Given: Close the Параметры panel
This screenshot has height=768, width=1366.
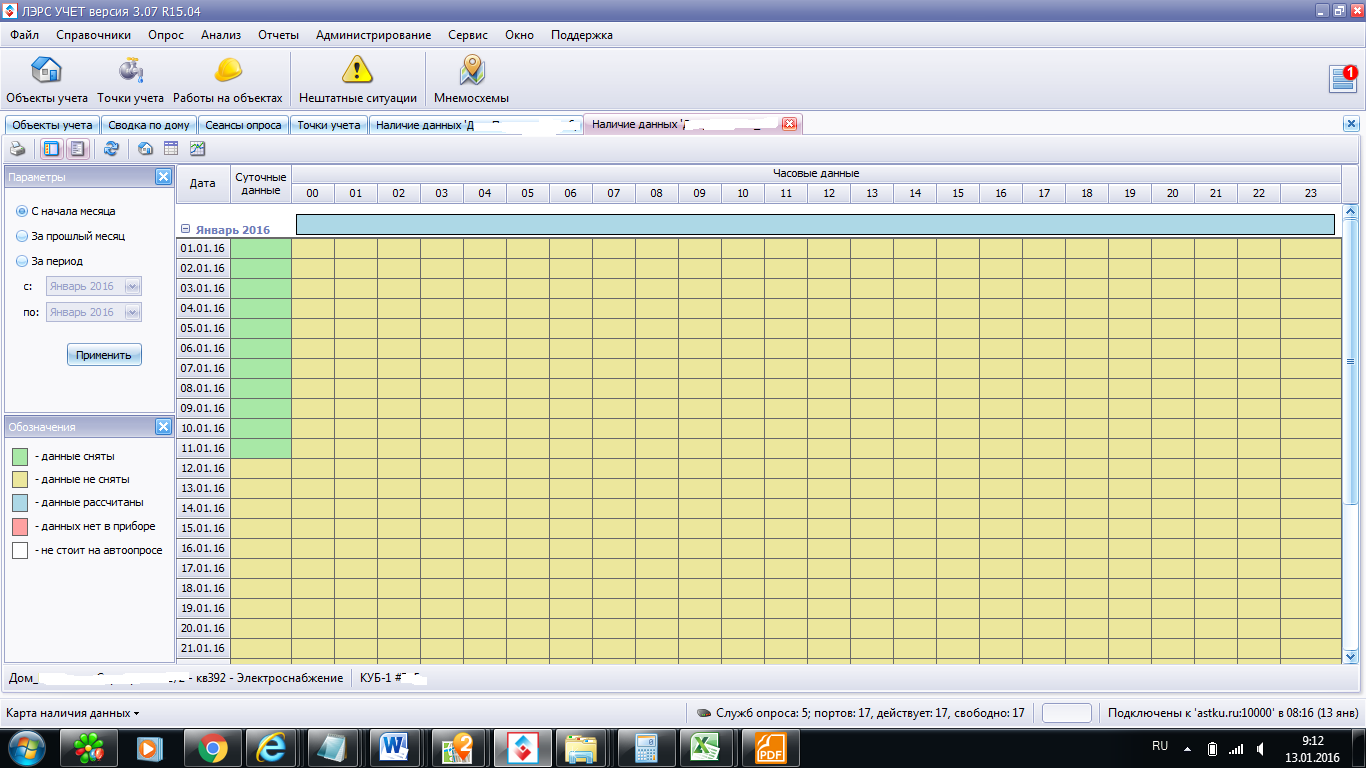Looking at the screenshot, I should (x=163, y=177).
